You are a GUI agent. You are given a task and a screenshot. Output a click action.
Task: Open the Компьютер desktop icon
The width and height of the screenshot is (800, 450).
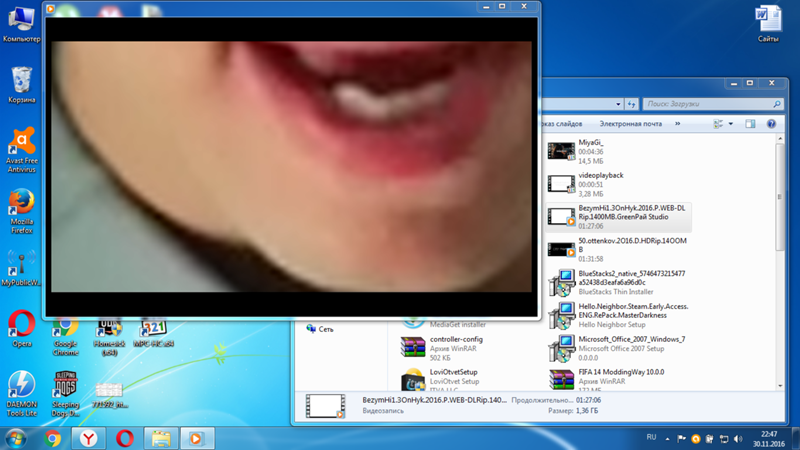[21, 24]
